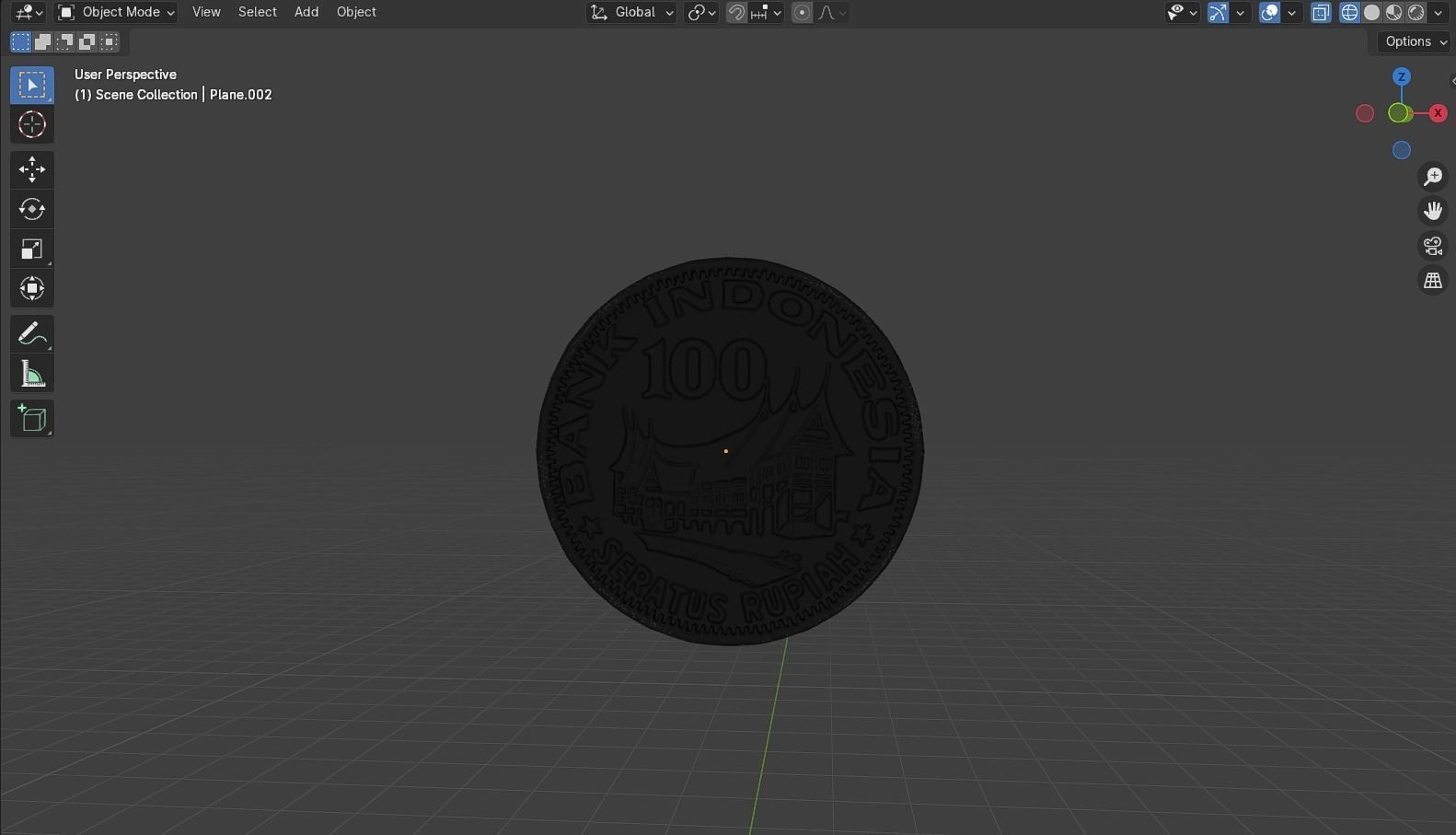Open proportional editing falloff dropdown

(832, 12)
